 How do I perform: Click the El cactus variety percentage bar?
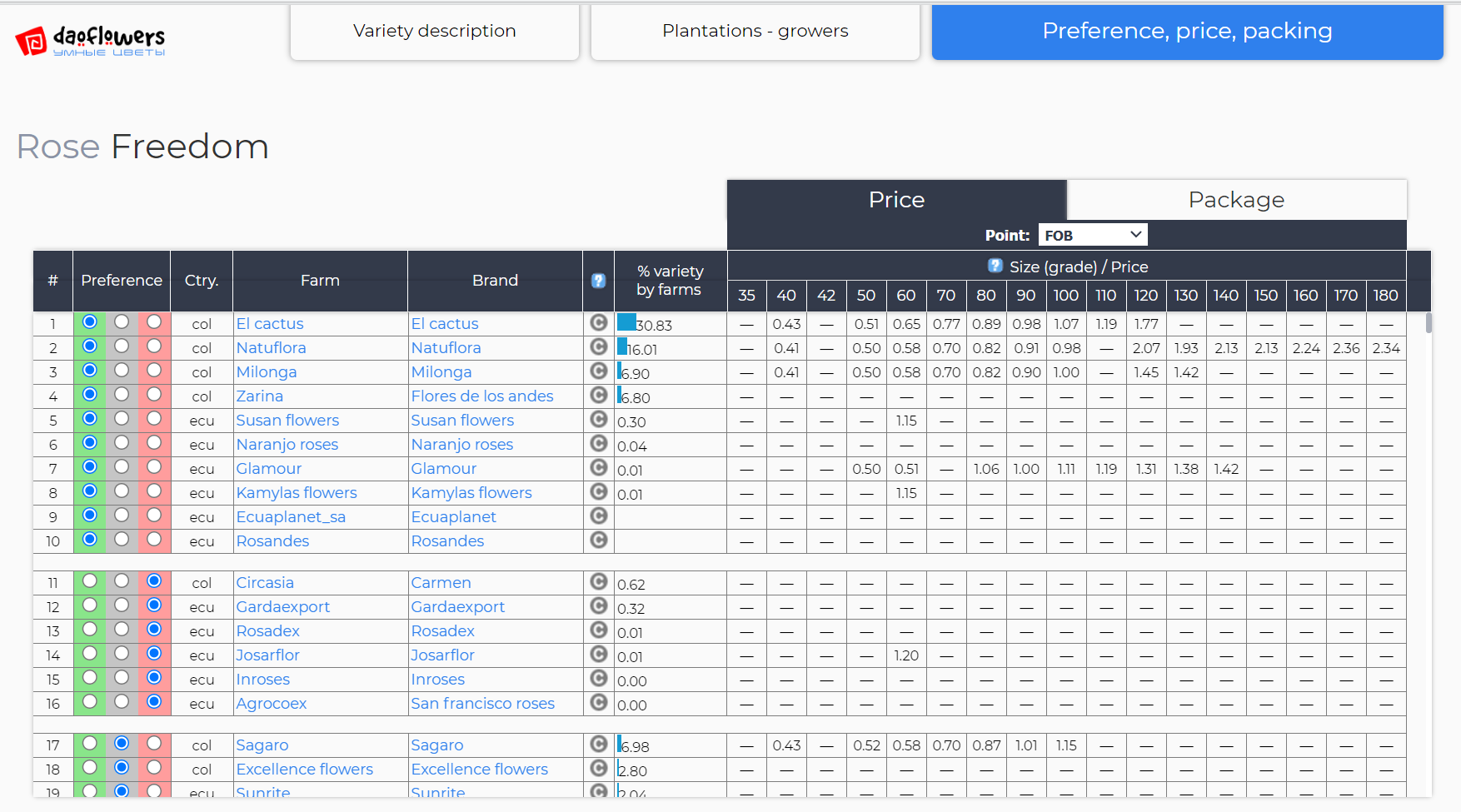[x=626, y=323]
